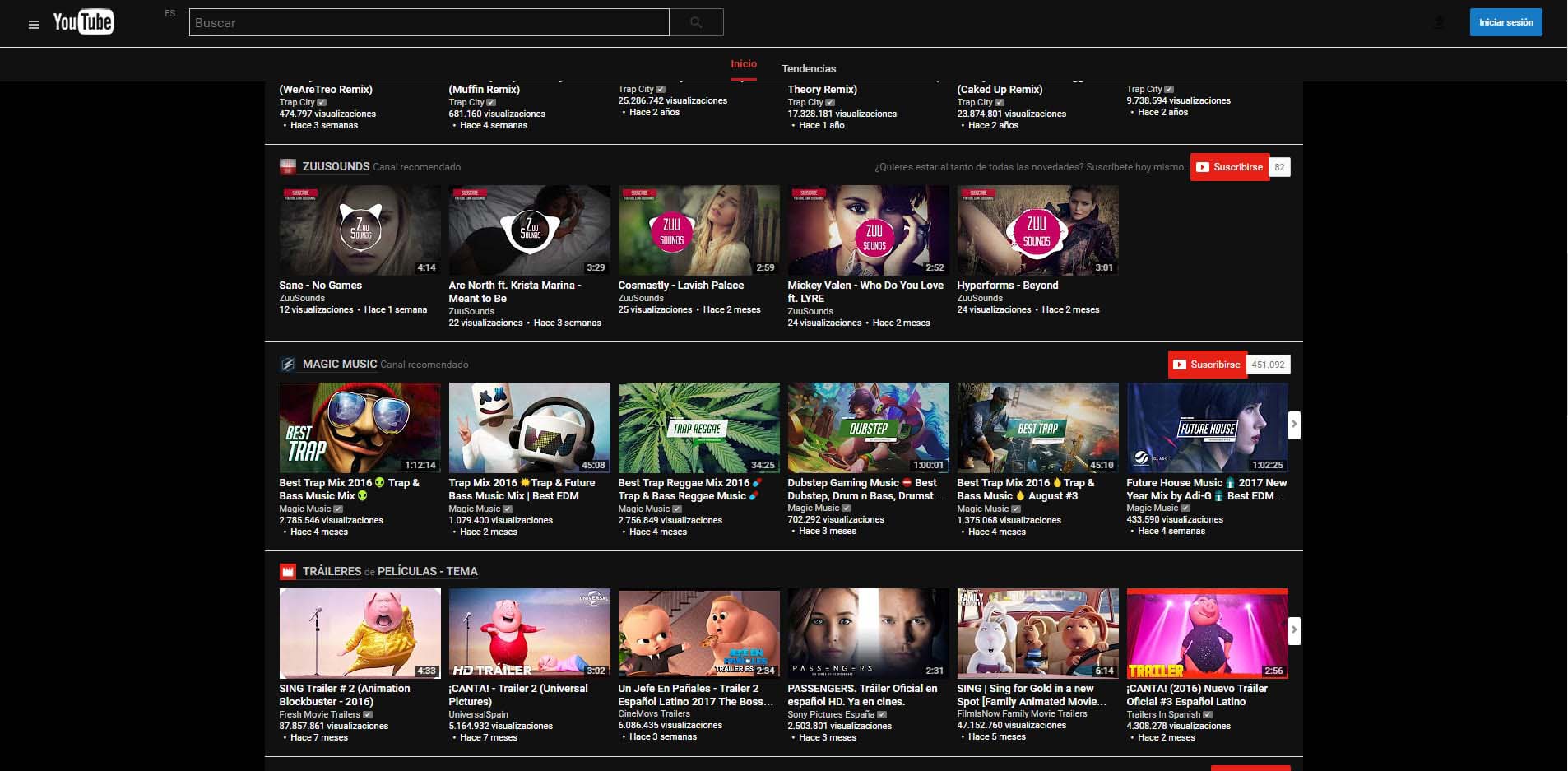
Task: Click title 'Hyperforms - Beyond'
Action: (1007, 286)
